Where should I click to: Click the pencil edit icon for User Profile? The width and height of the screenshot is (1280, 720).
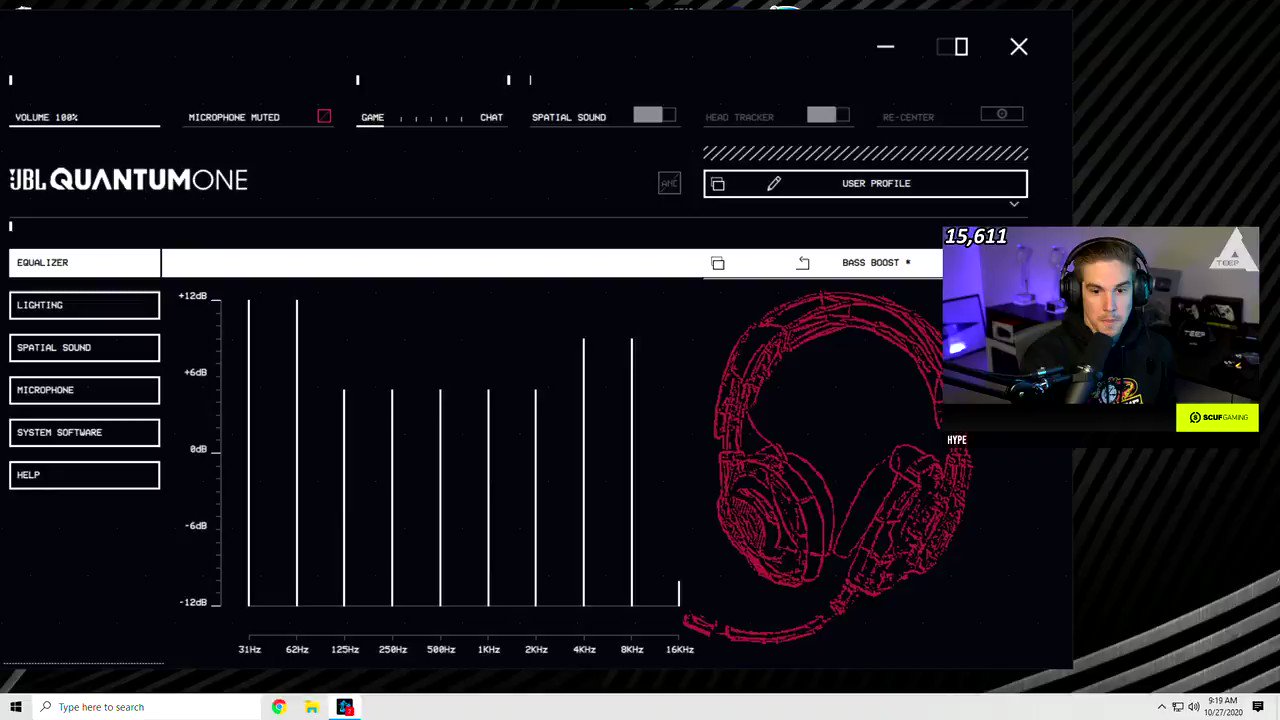773,184
